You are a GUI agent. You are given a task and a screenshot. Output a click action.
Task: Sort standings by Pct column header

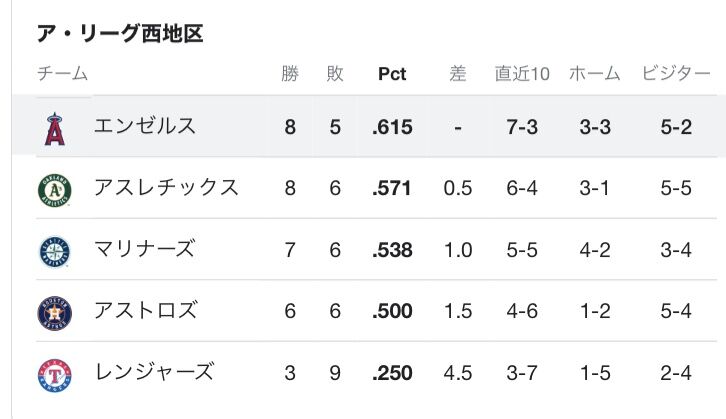pyautogui.click(x=392, y=74)
